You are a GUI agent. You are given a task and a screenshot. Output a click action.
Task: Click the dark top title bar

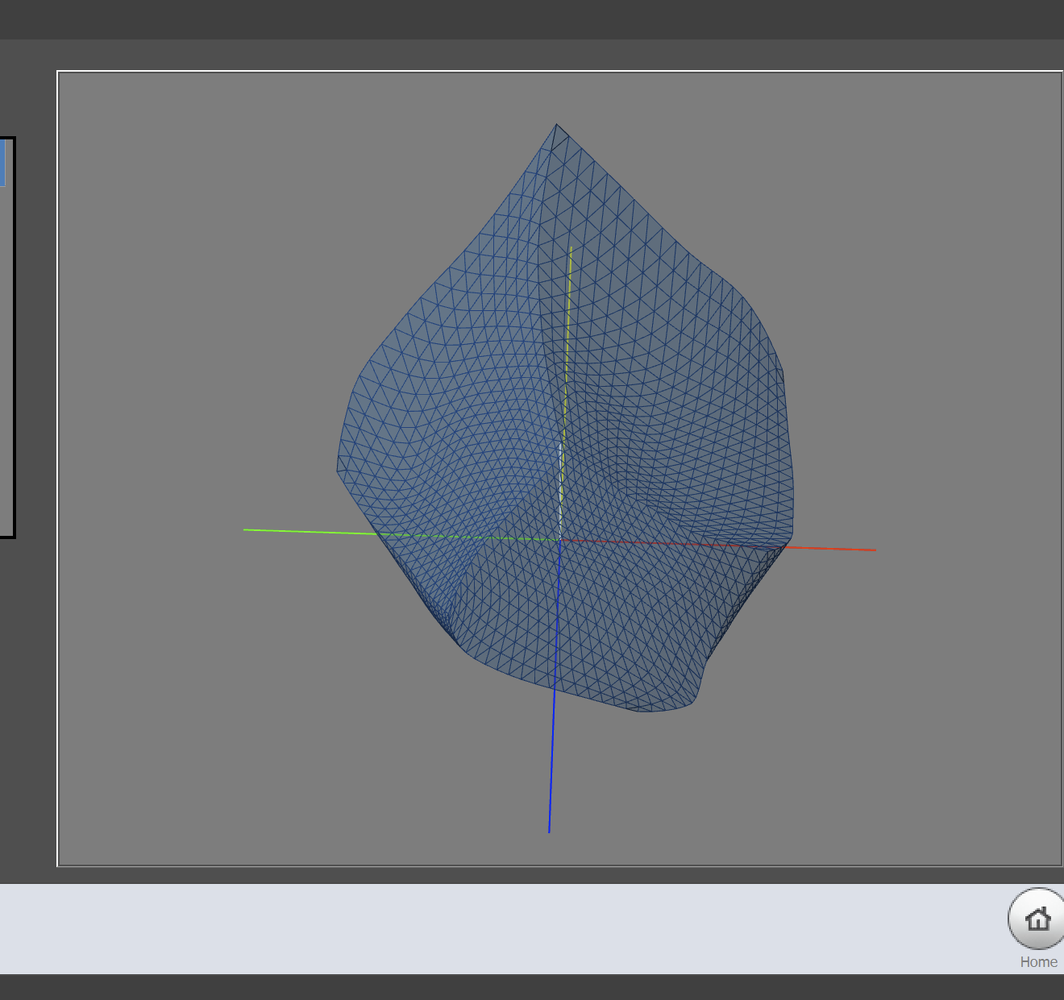pyautogui.click(x=500, y=18)
